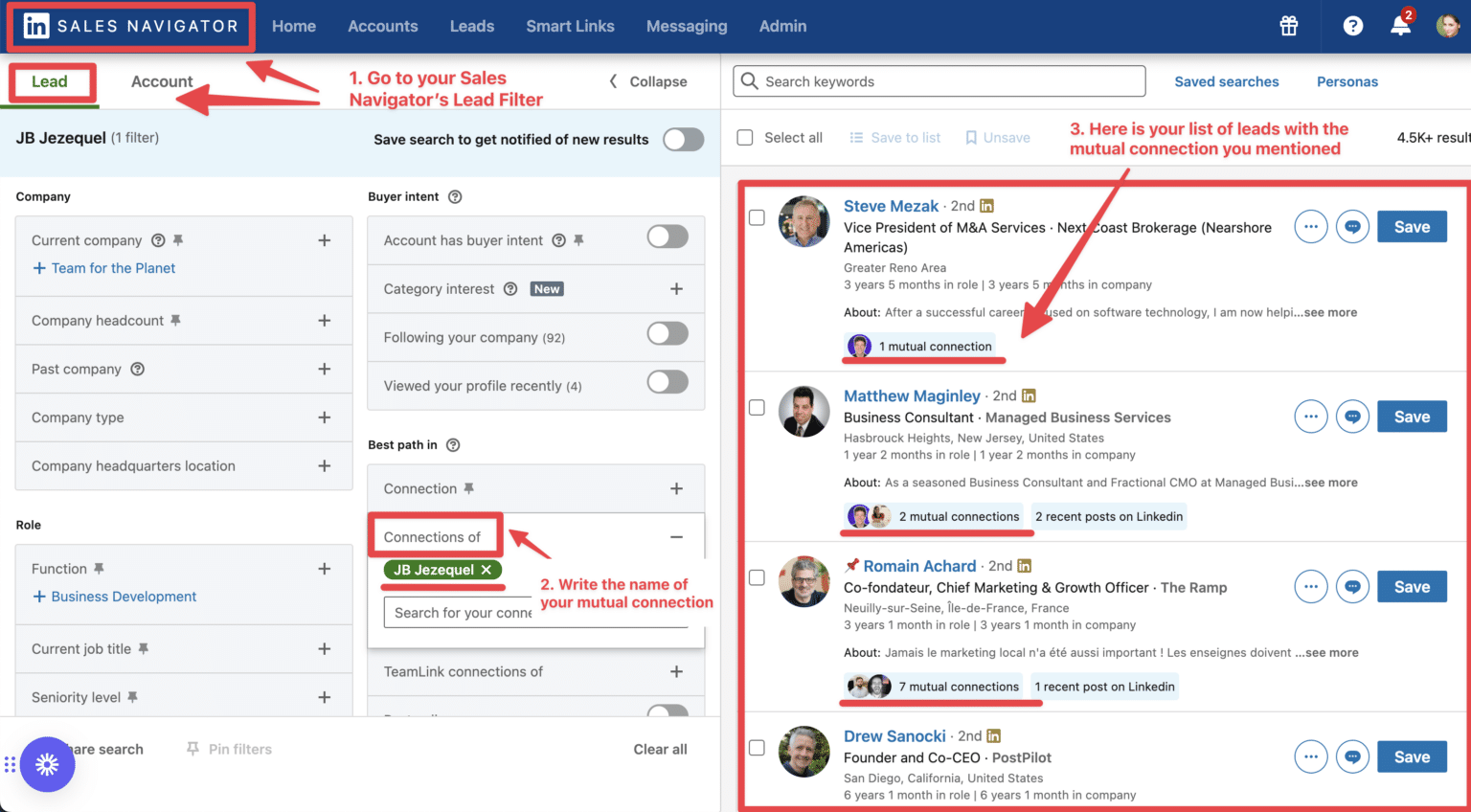Open the help question mark icon
Screen dimensions: 1471x812
pyautogui.click(x=1352, y=26)
